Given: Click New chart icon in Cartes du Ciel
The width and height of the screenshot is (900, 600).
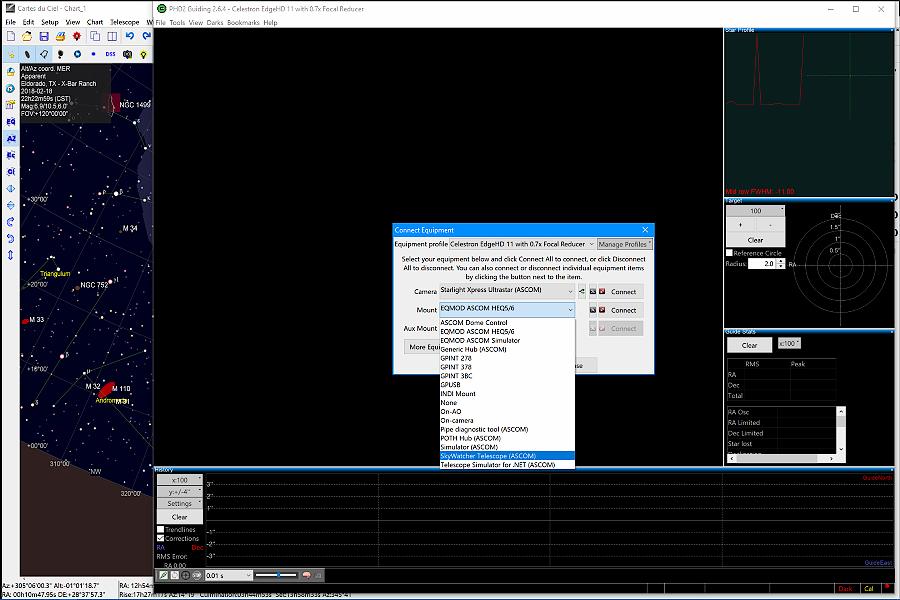Looking at the screenshot, I should point(11,36).
